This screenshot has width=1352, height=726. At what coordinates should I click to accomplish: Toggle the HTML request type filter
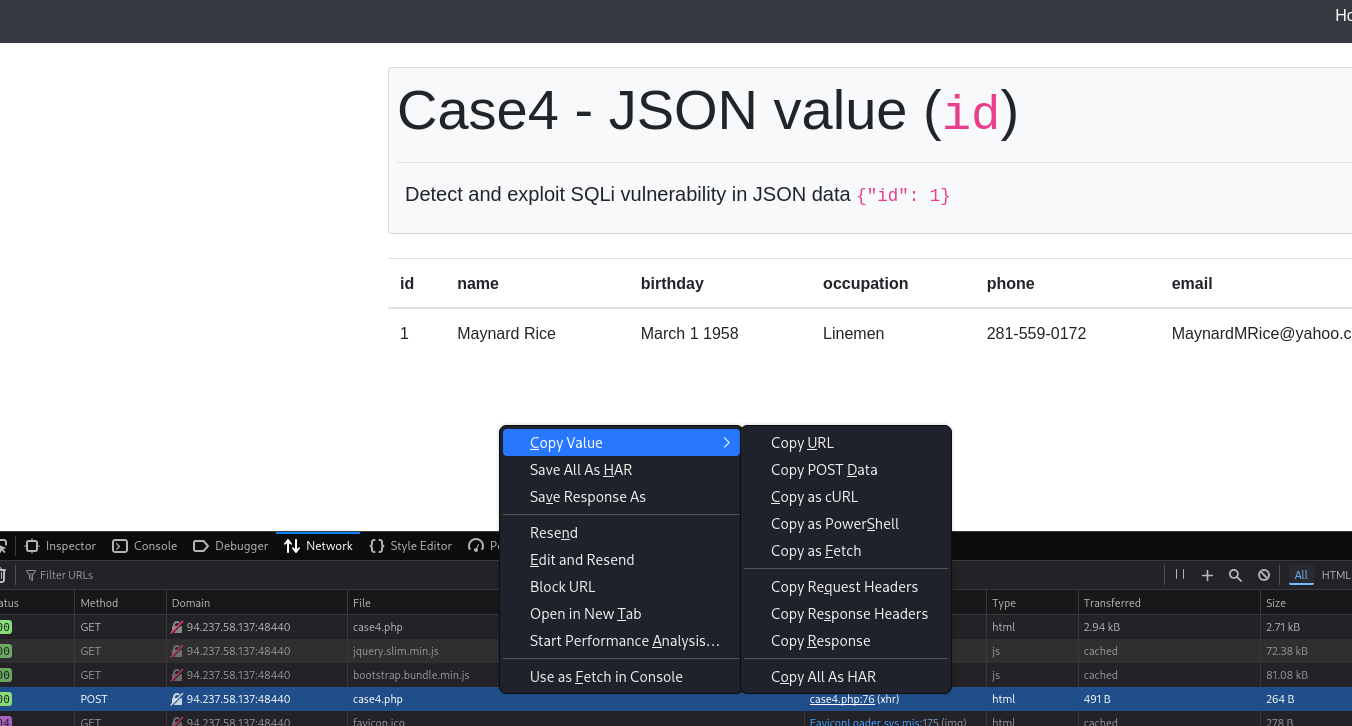tap(1336, 575)
